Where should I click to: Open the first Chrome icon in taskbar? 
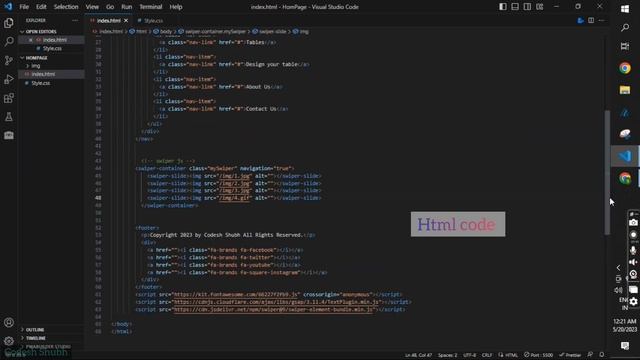point(625,68)
